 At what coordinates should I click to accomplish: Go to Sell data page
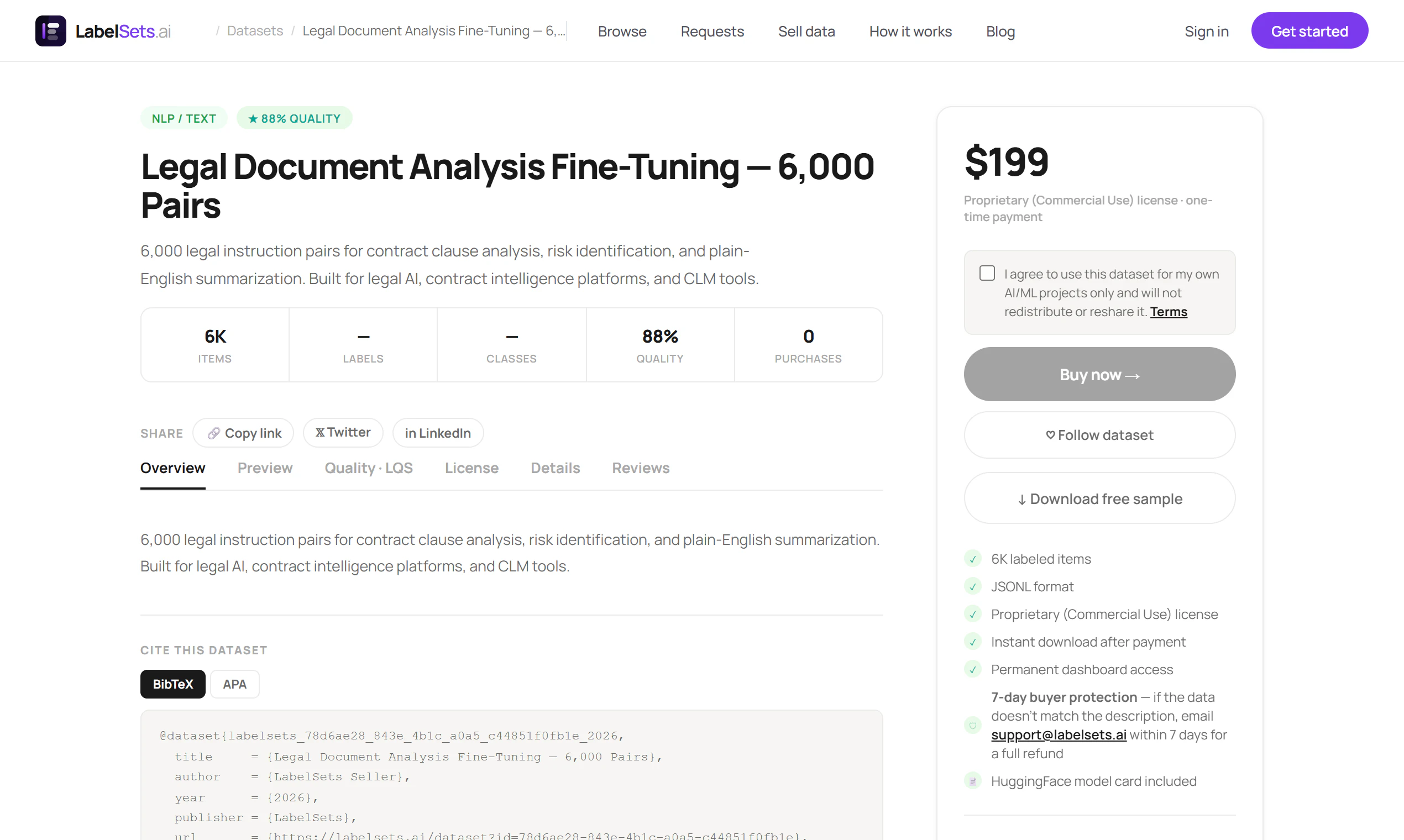click(806, 31)
